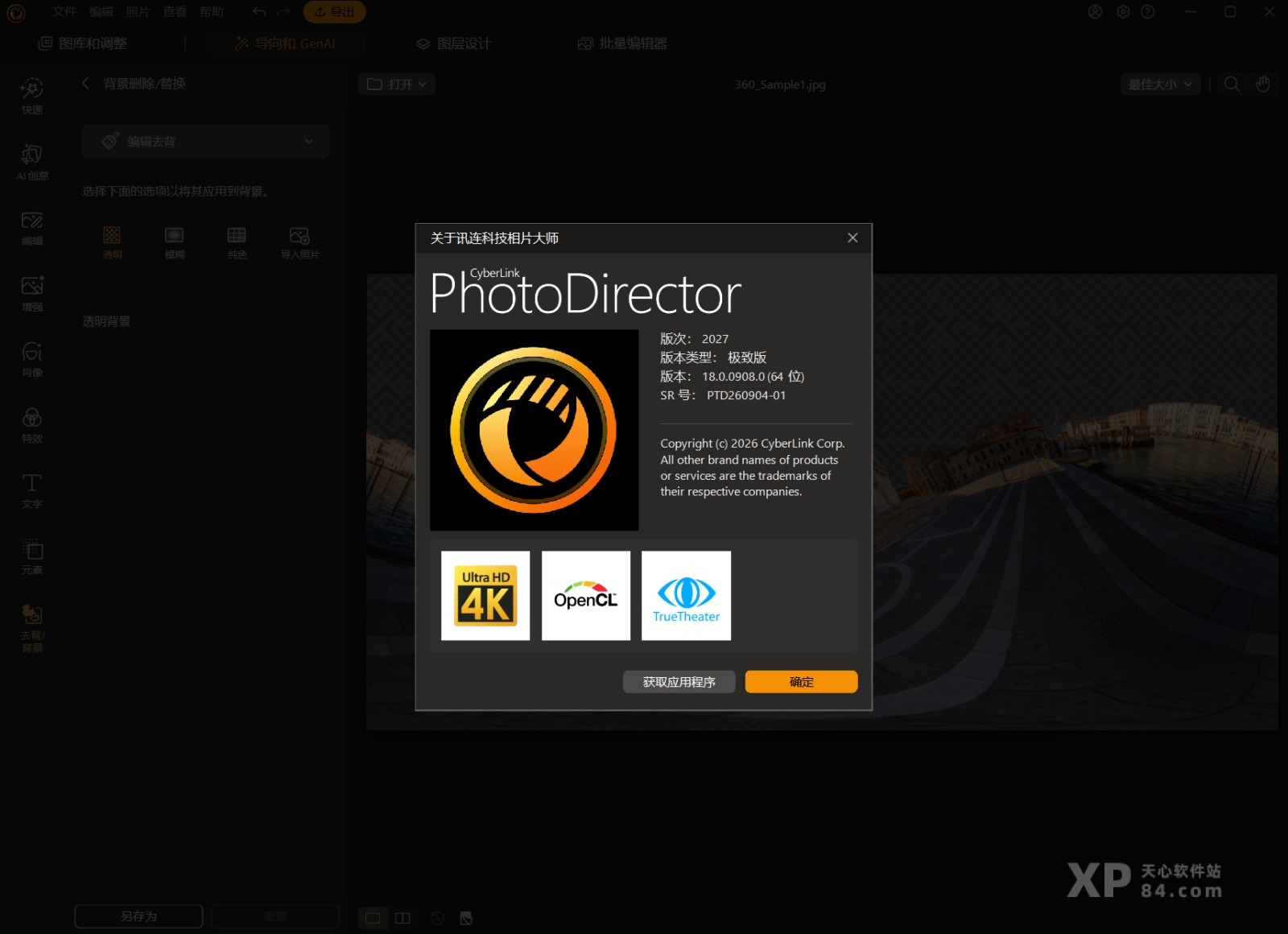Open the 文件 menu
1288x934 pixels.
pos(64,11)
